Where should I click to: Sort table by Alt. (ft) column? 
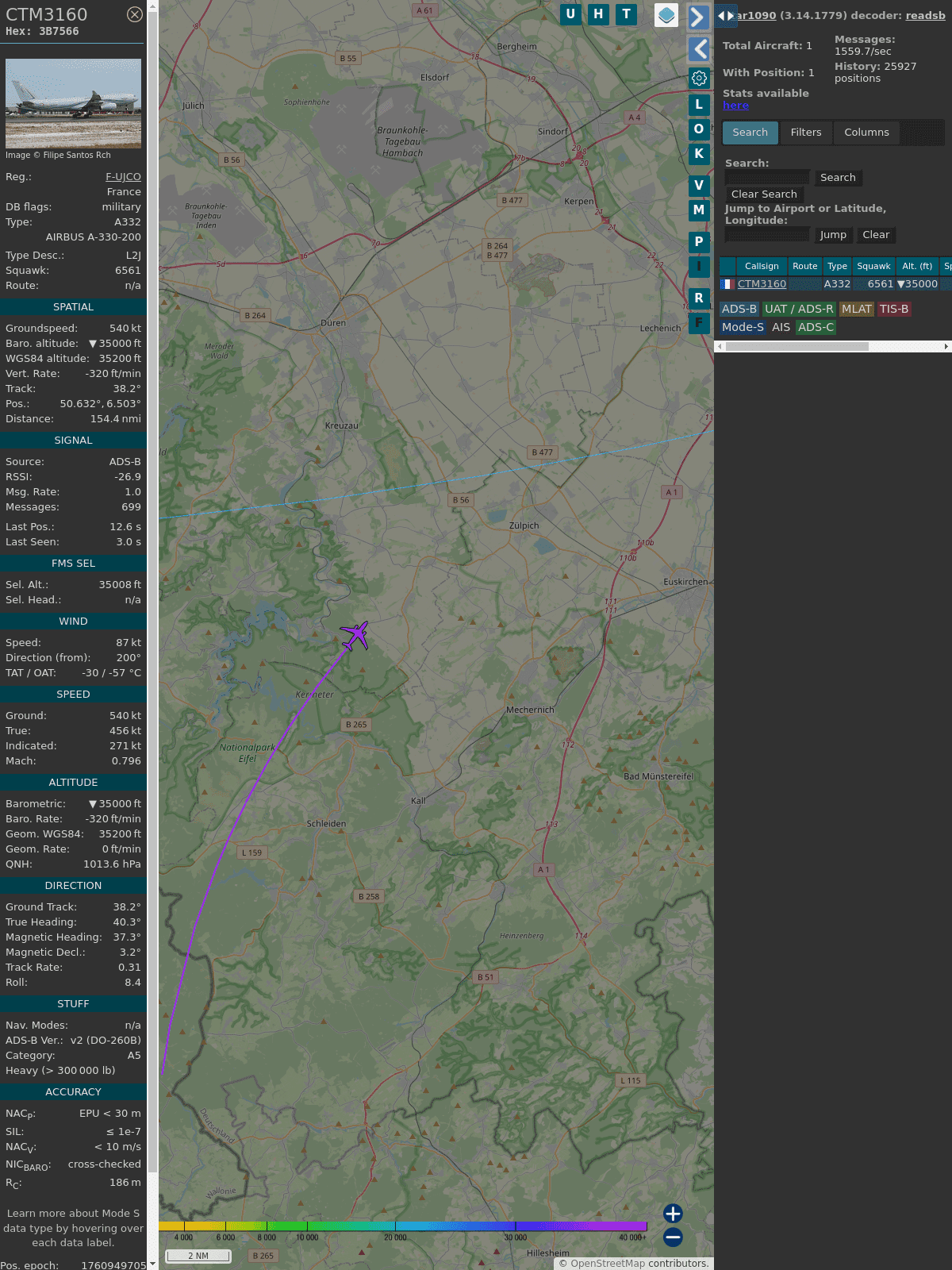[x=917, y=266]
